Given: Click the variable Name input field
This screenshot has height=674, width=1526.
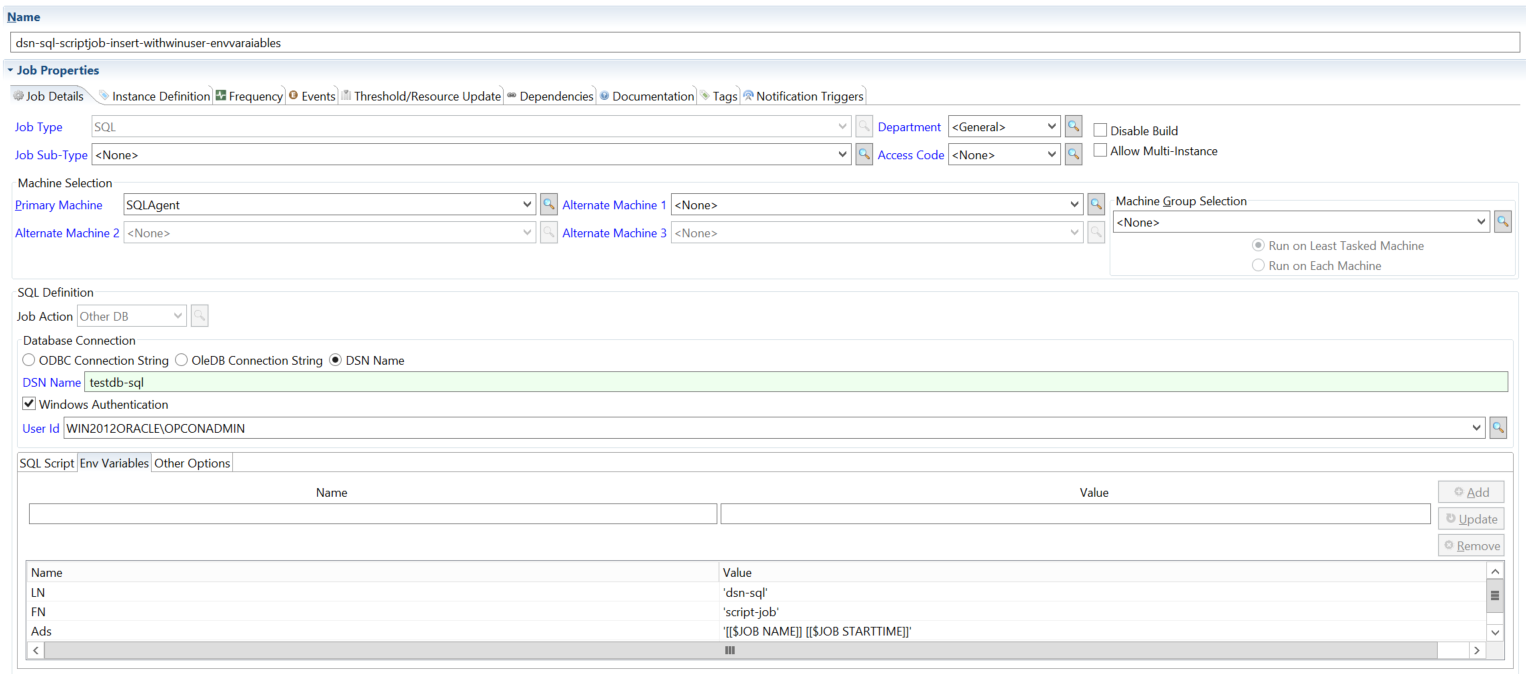Looking at the screenshot, I should [373, 513].
